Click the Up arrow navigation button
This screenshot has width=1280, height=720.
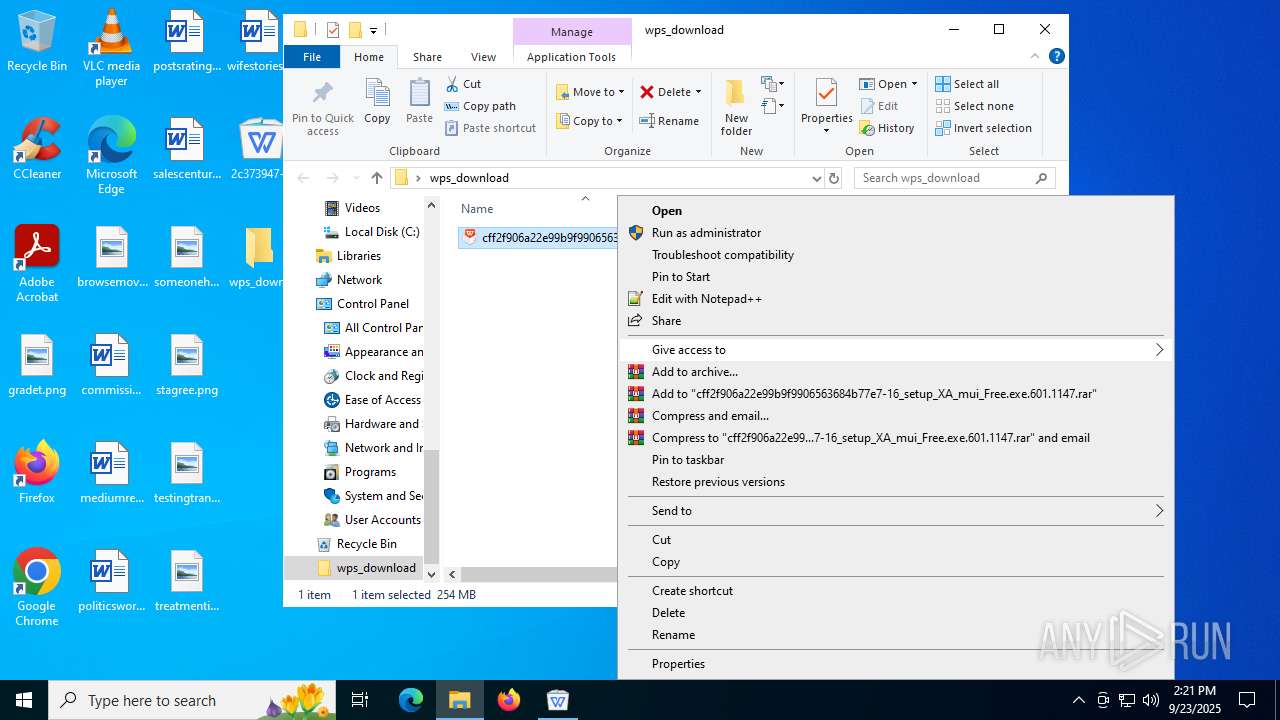coord(377,178)
